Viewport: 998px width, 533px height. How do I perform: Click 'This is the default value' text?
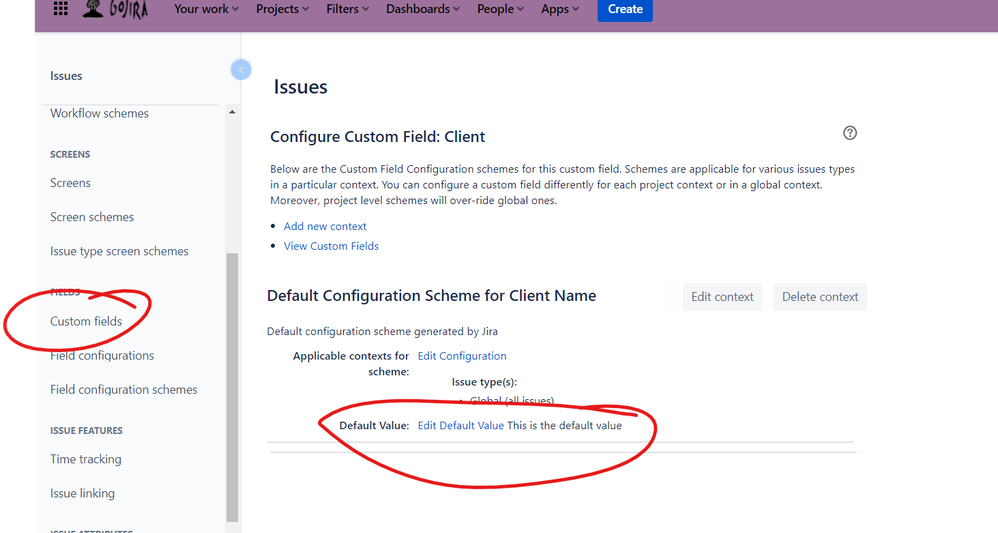[565, 425]
